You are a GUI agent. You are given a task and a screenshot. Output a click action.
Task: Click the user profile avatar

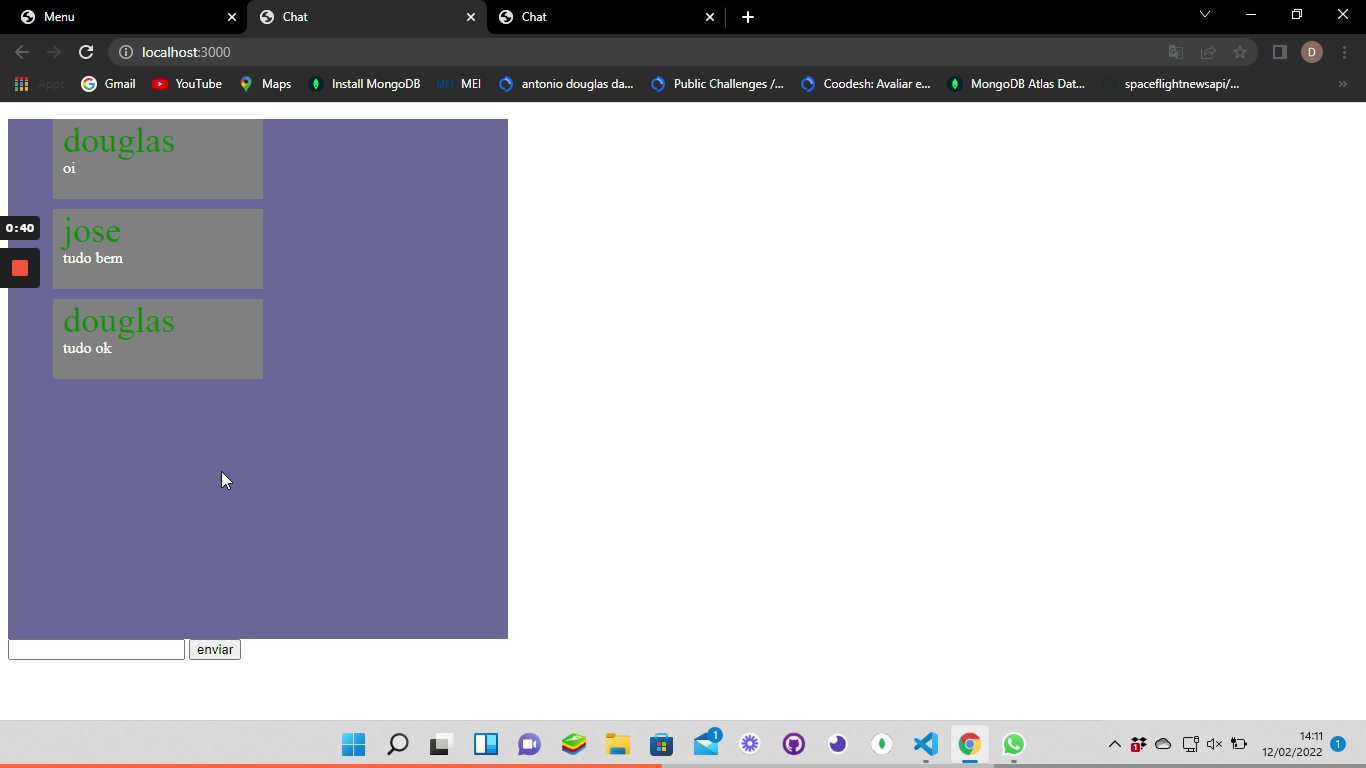pos(1312,52)
